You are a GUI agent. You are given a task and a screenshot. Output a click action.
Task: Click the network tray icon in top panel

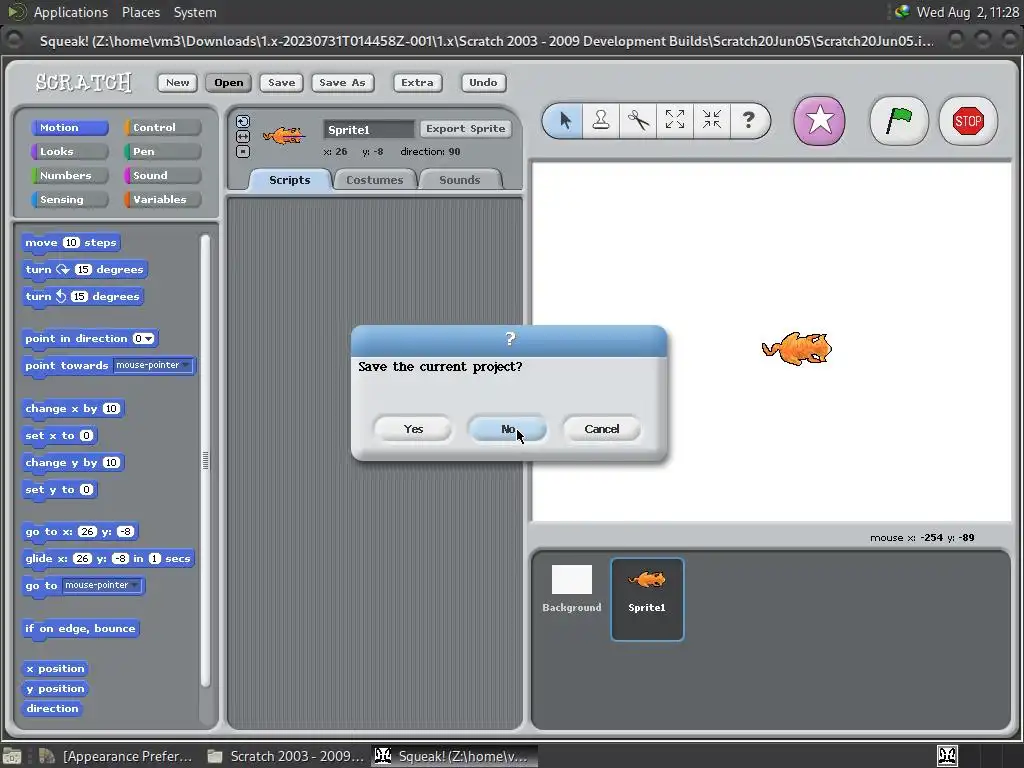click(902, 12)
